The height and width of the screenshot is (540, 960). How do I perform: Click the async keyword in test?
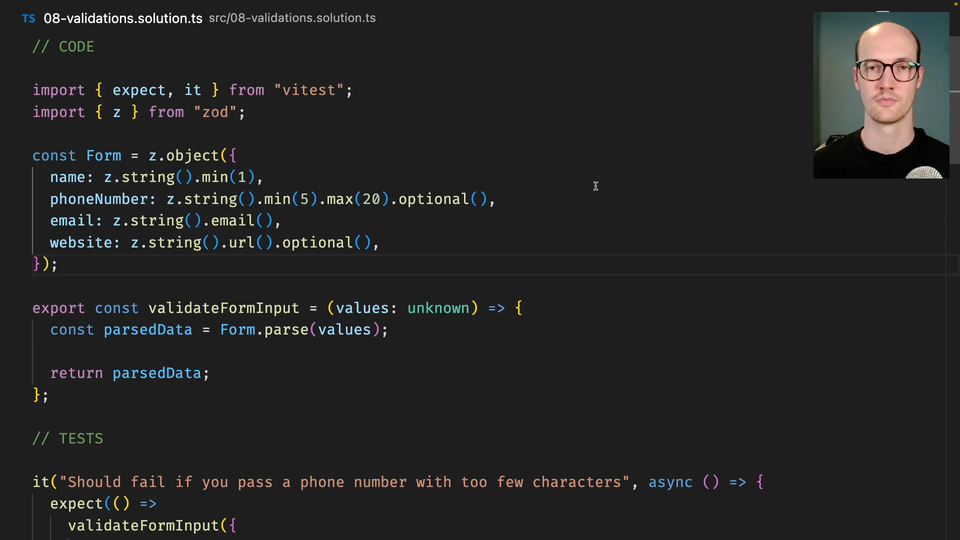pos(670,482)
